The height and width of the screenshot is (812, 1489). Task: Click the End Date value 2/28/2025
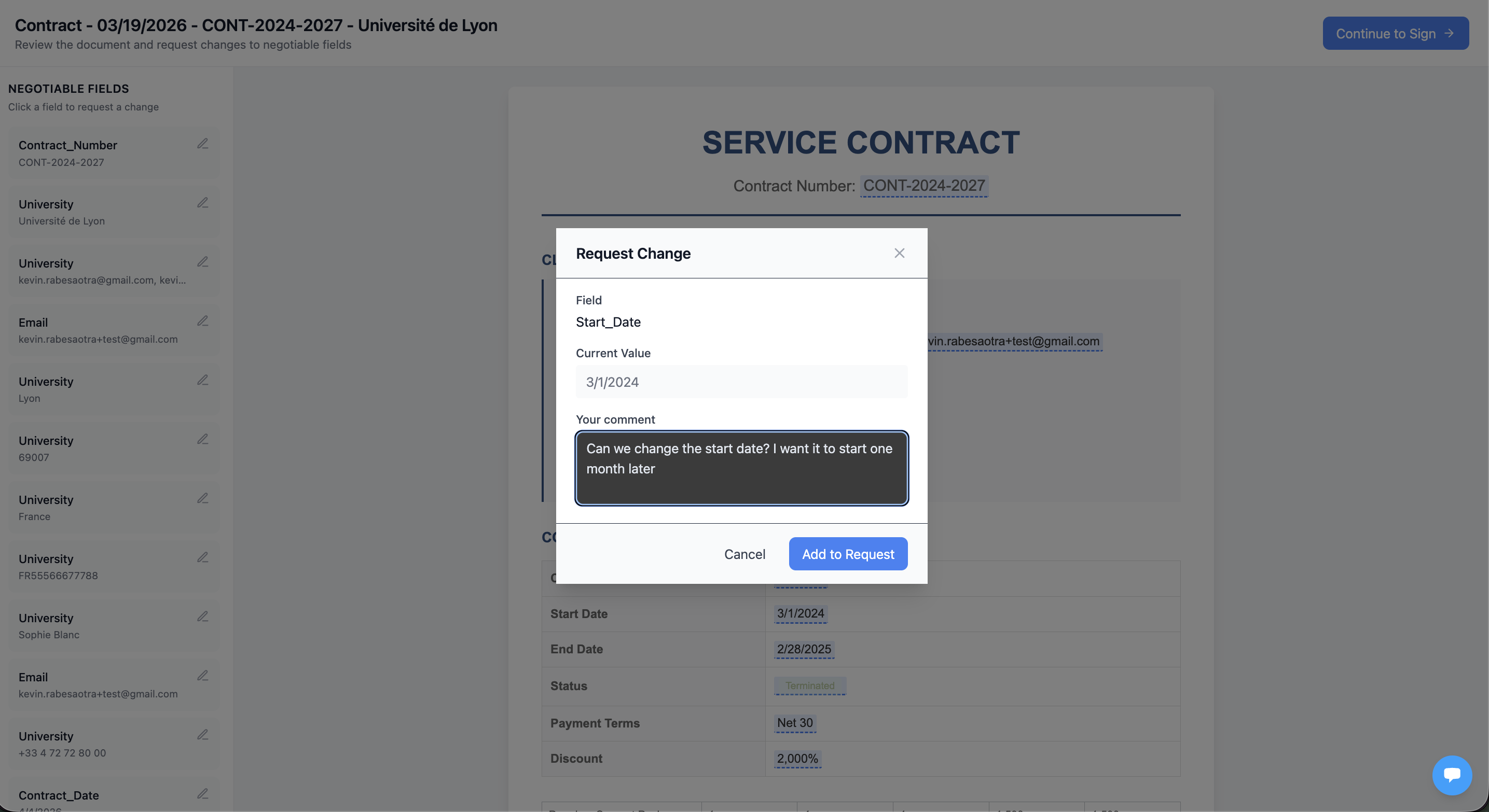tap(804, 649)
